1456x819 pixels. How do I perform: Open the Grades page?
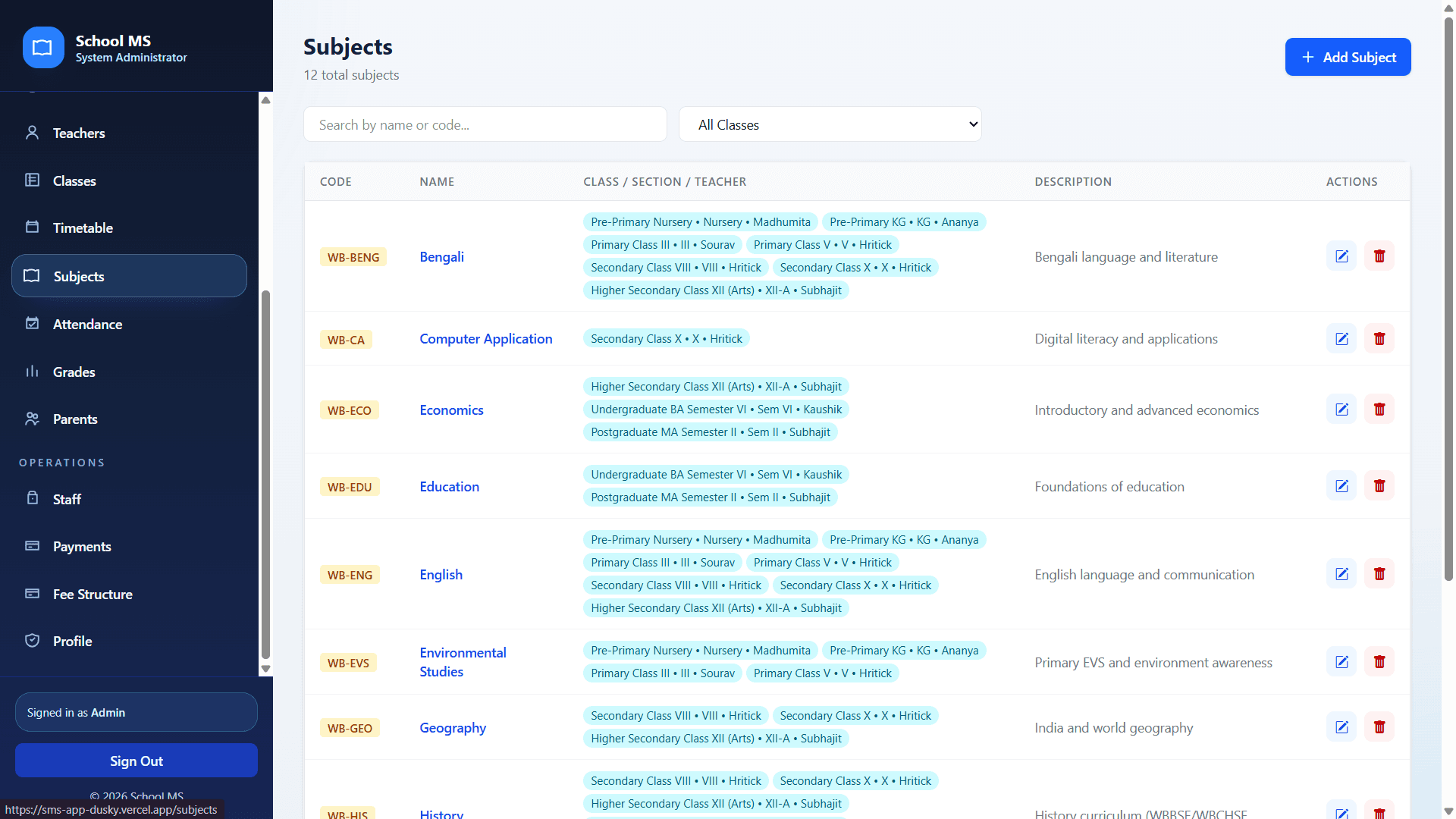[x=129, y=372]
